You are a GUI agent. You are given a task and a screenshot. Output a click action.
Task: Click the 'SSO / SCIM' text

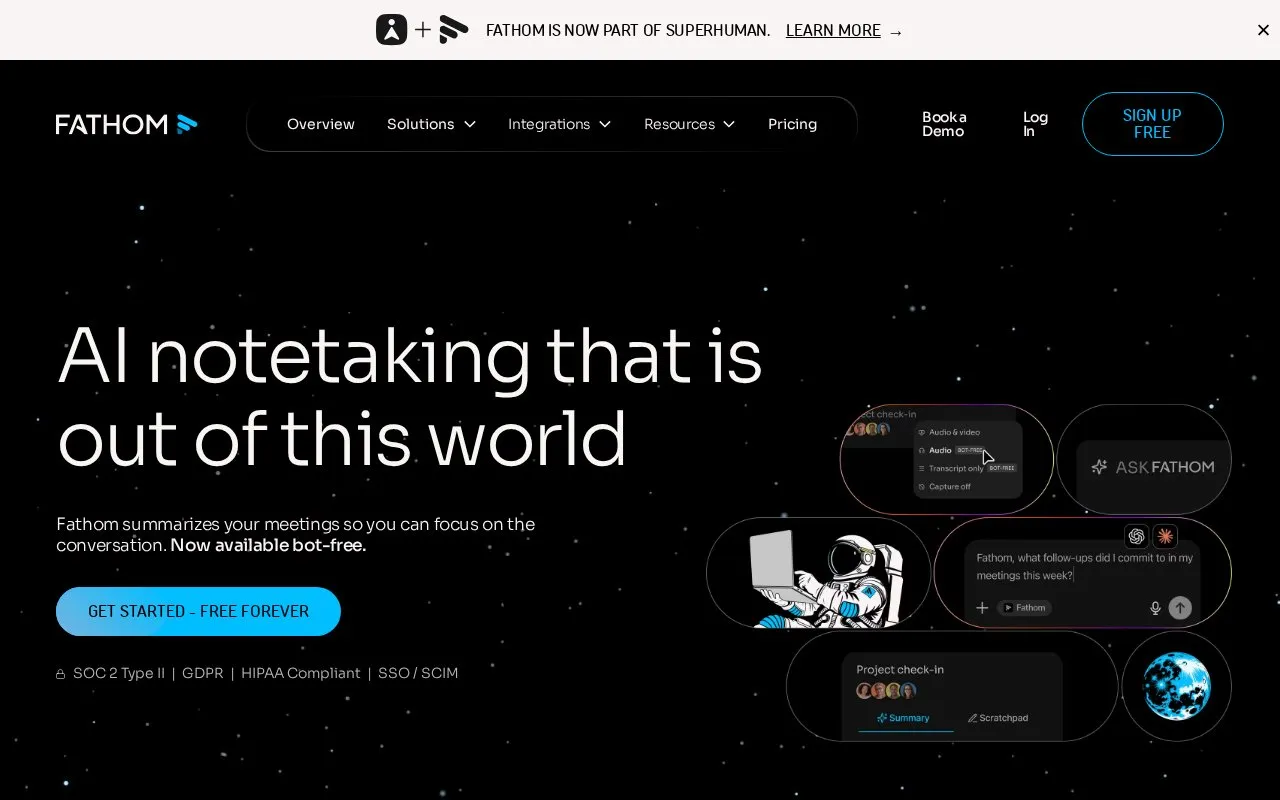click(418, 673)
